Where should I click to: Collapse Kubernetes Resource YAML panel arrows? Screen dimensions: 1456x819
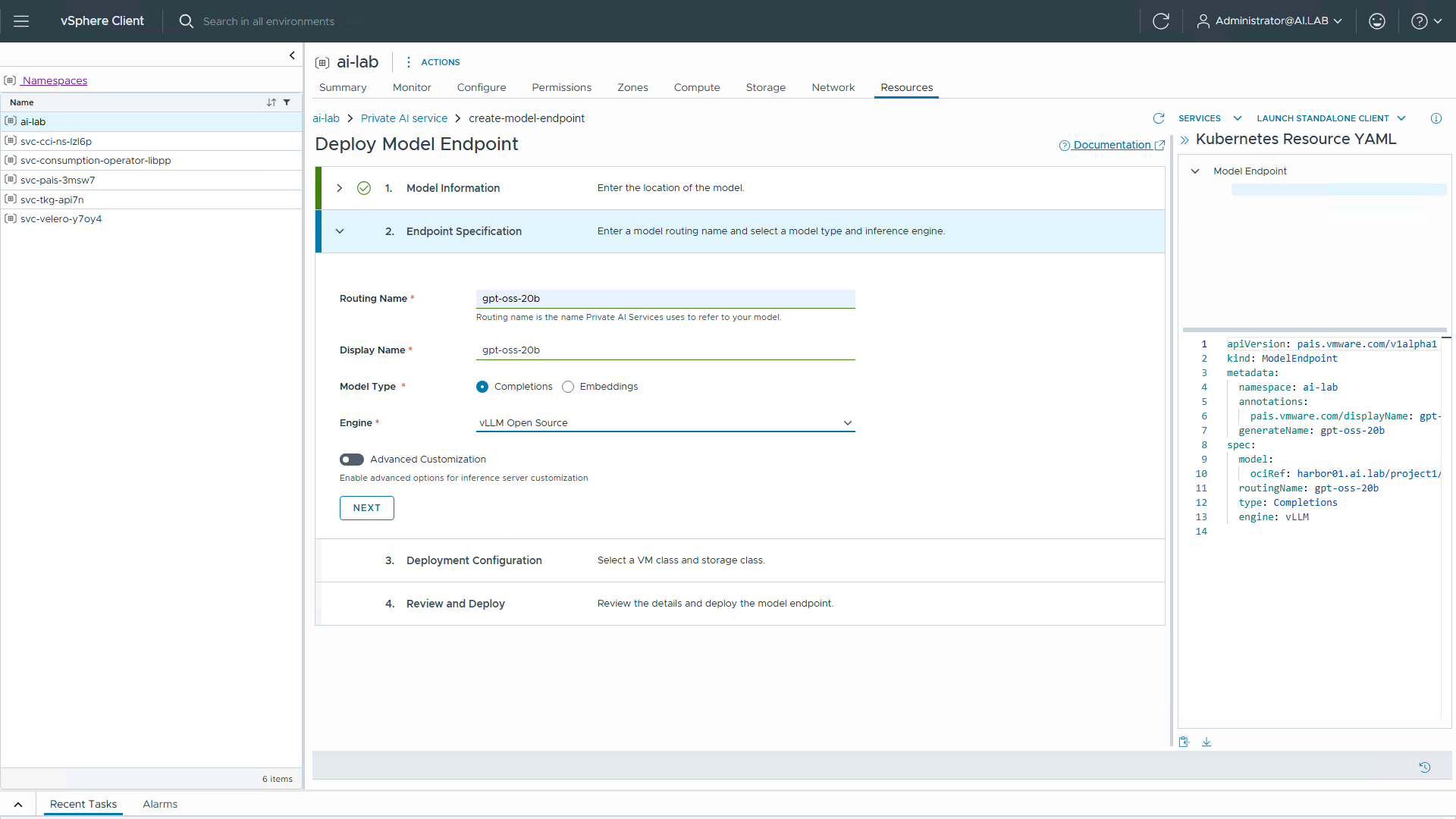coord(1185,140)
